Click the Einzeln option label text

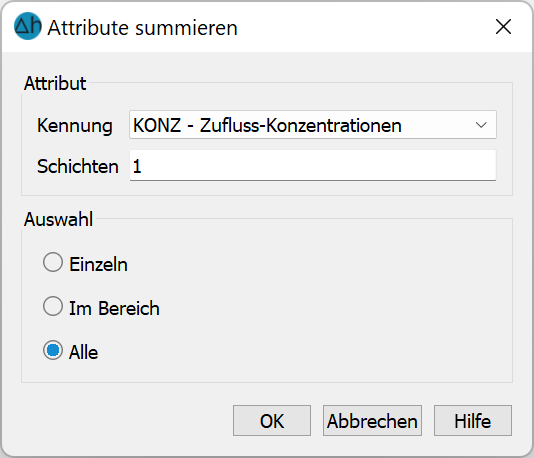(x=98, y=264)
